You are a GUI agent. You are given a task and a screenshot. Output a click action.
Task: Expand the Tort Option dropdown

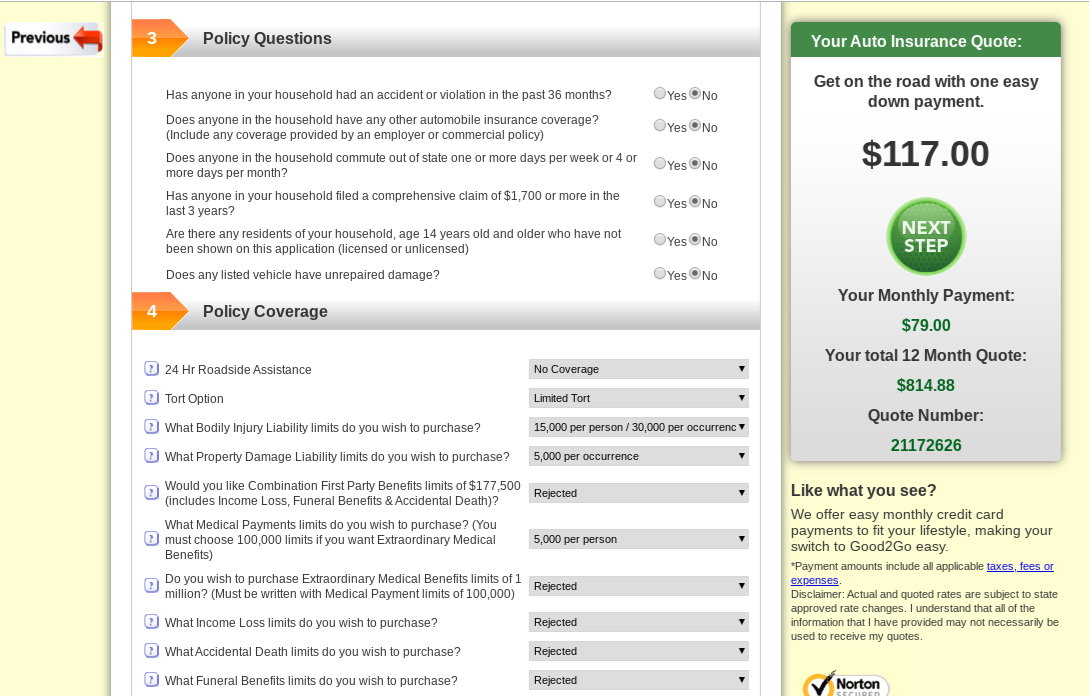tap(638, 398)
